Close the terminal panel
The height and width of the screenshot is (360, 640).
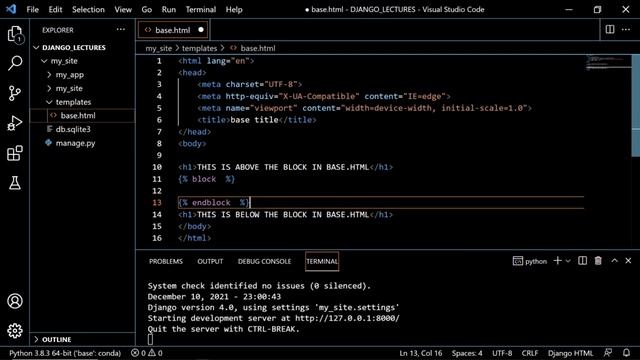click(x=628, y=261)
